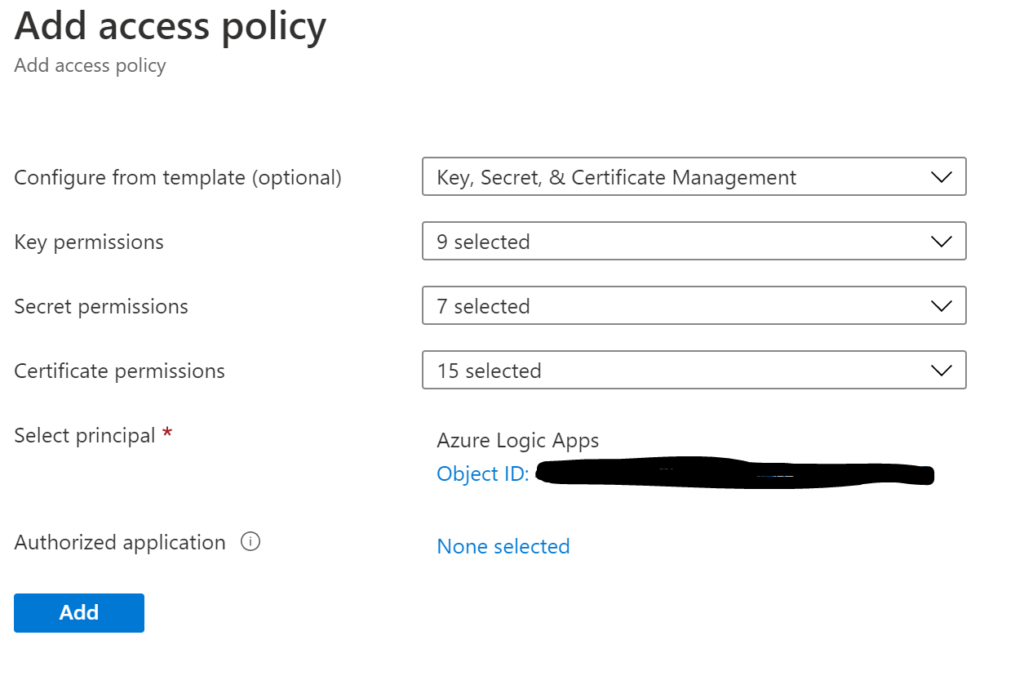Open the Key permissions dropdown chevron
1024x680 pixels.
pyautogui.click(x=940, y=242)
